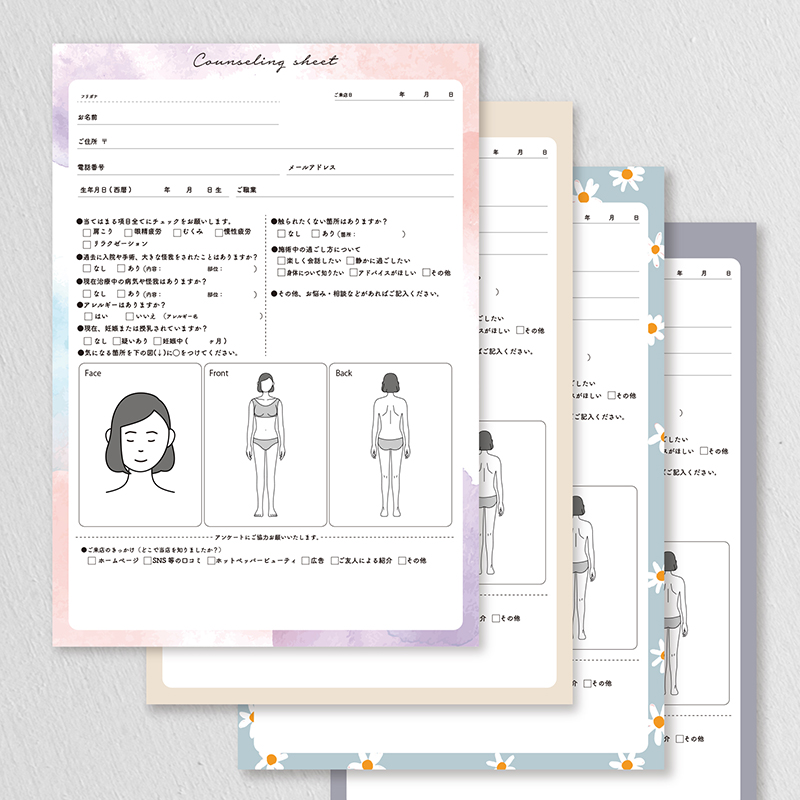Screen dimensions: 800x800
Task: Click the Back body diagram on front sheet
Action: 390,444
